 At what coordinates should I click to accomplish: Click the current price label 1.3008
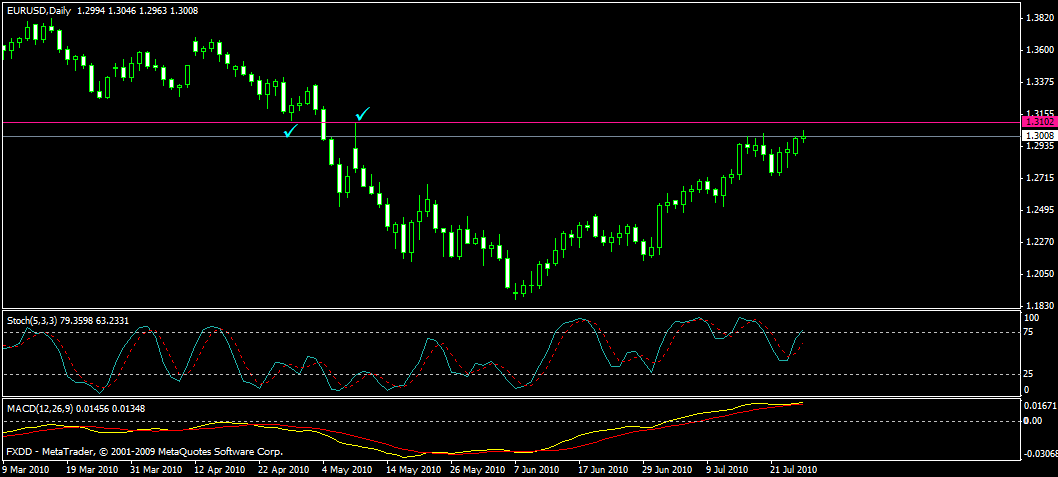tap(1036, 135)
